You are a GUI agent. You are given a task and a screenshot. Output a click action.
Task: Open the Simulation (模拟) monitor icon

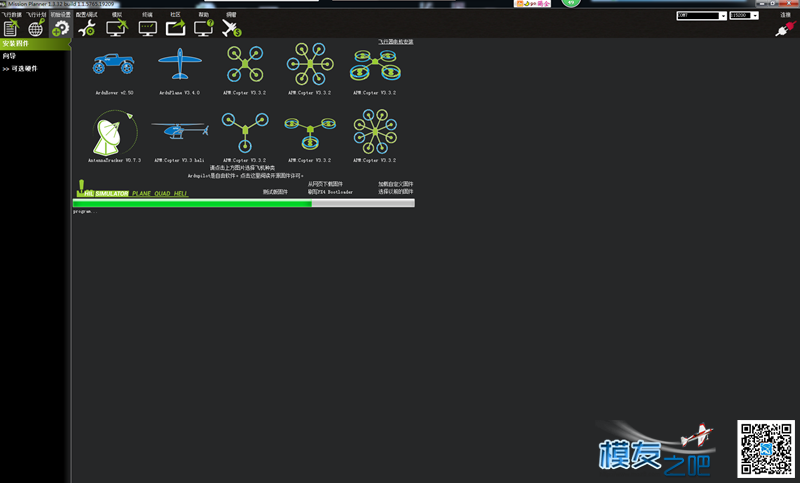[x=117, y=28]
